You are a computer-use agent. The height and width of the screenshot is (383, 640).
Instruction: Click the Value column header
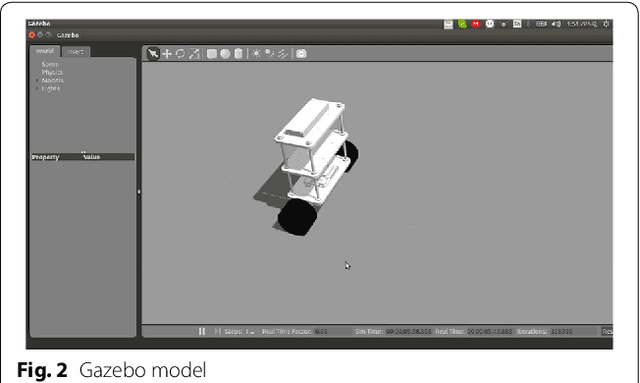(91, 157)
